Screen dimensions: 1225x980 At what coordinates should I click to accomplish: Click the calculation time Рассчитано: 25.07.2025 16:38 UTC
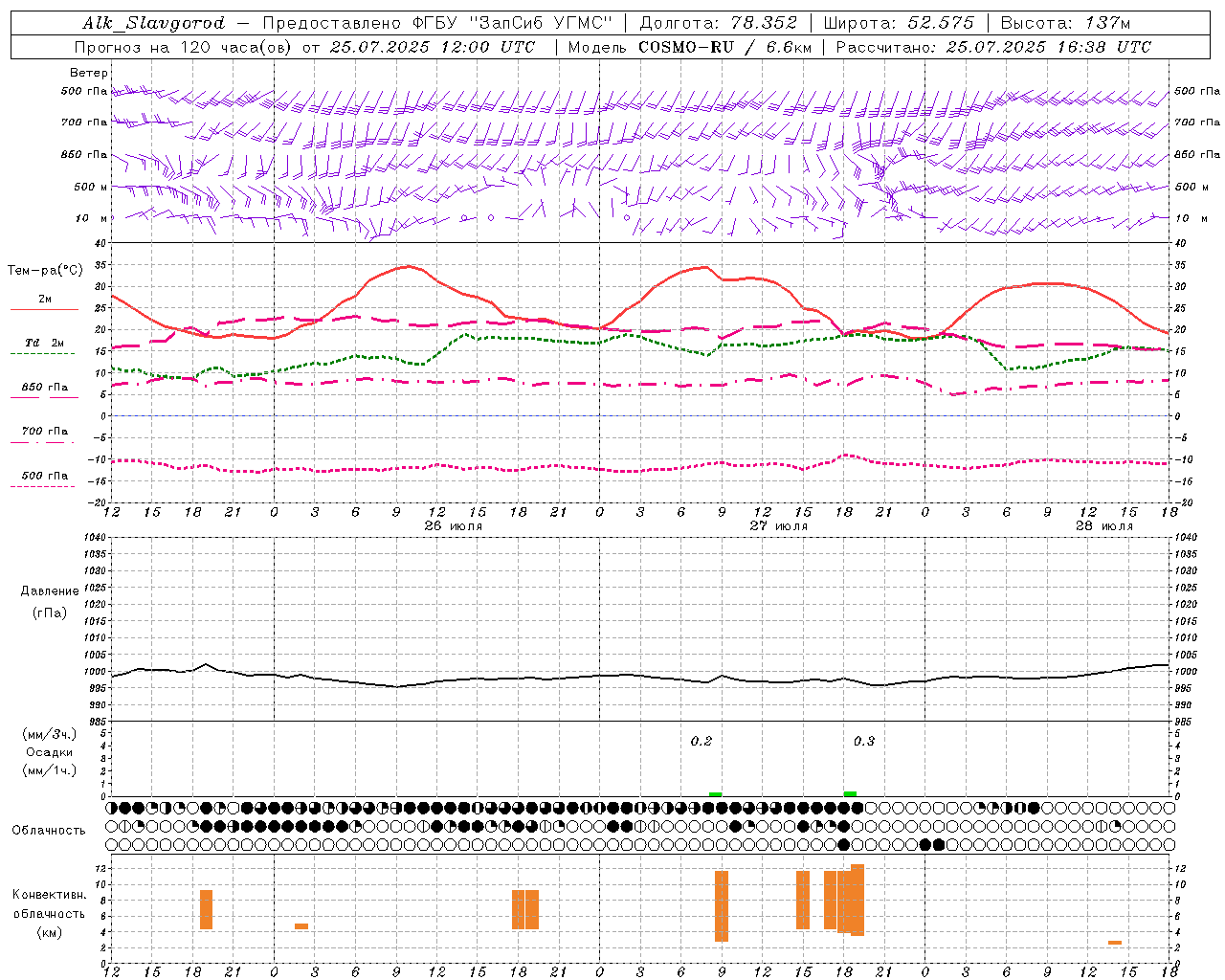click(x=994, y=47)
